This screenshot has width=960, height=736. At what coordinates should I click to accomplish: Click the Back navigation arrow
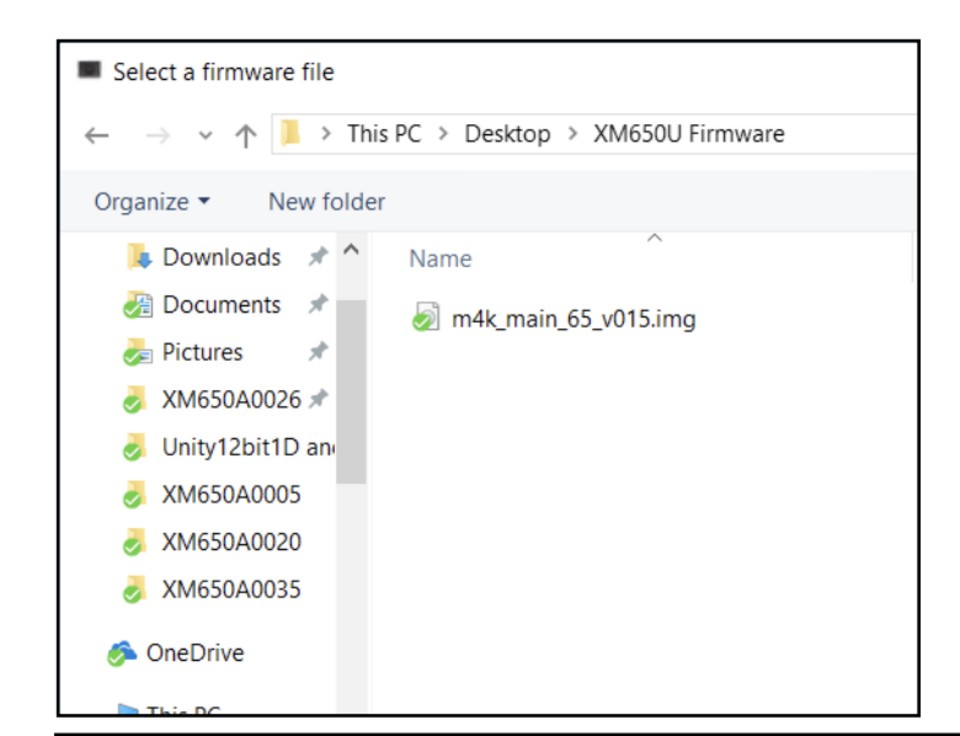[x=96, y=136]
